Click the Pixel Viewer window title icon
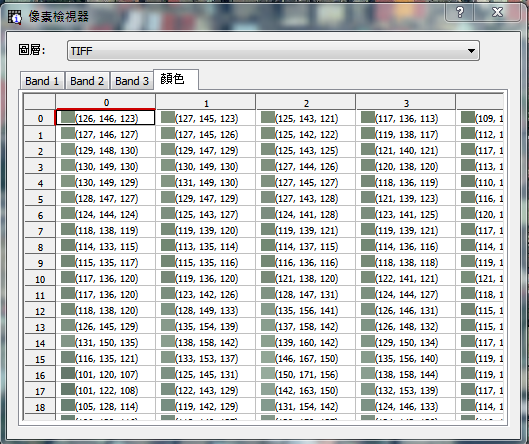The width and height of the screenshot is (529, 444). click(x=15, y=17)
